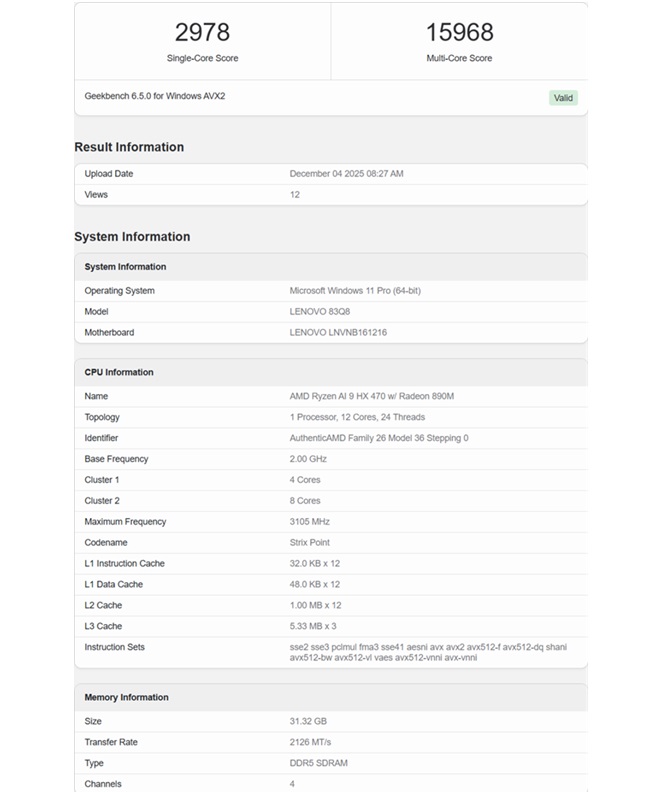
Task: Click the Memory Information table header
Action: coord(126,697)
